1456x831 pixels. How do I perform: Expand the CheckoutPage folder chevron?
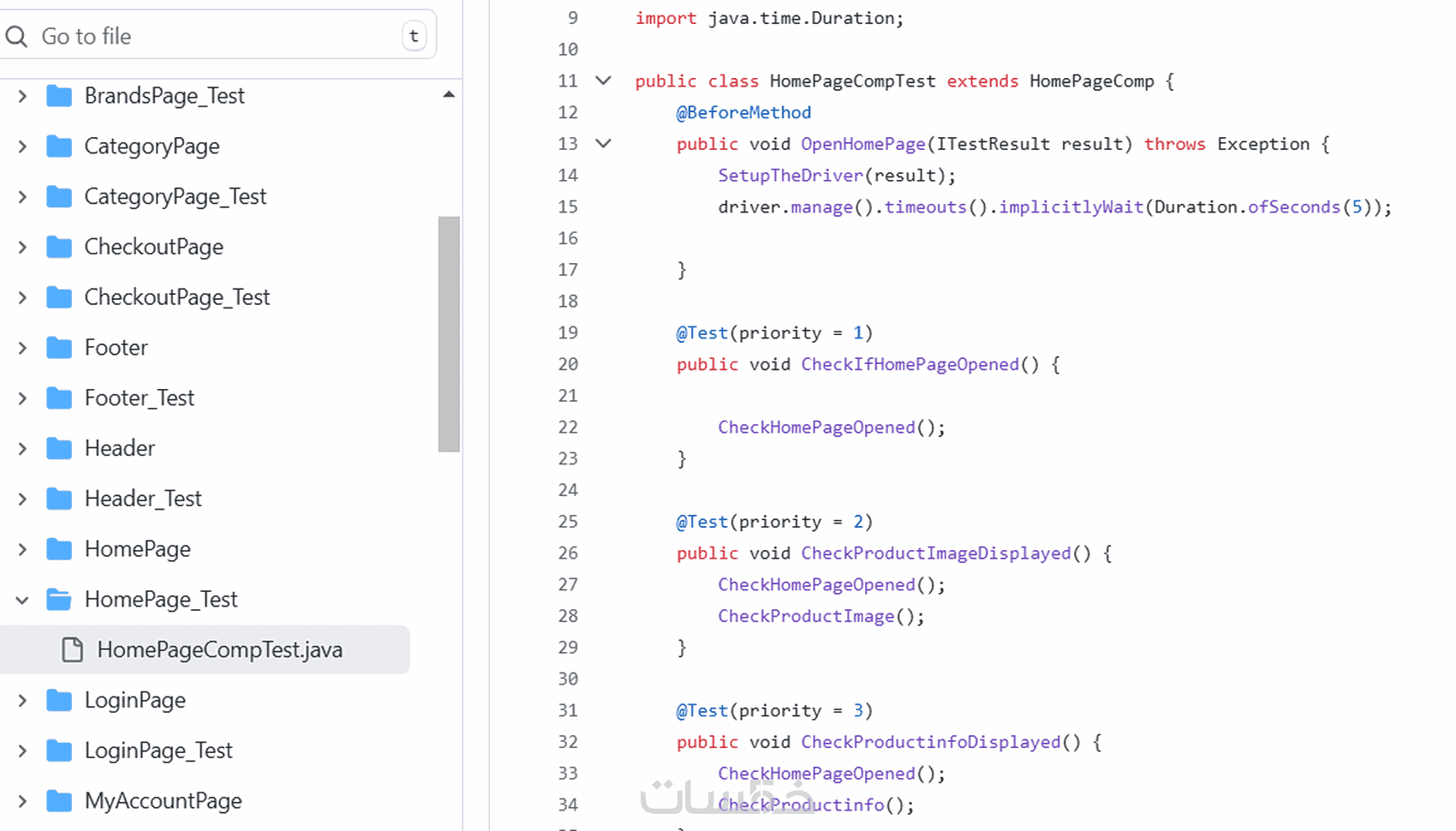(x=22, y=247)
